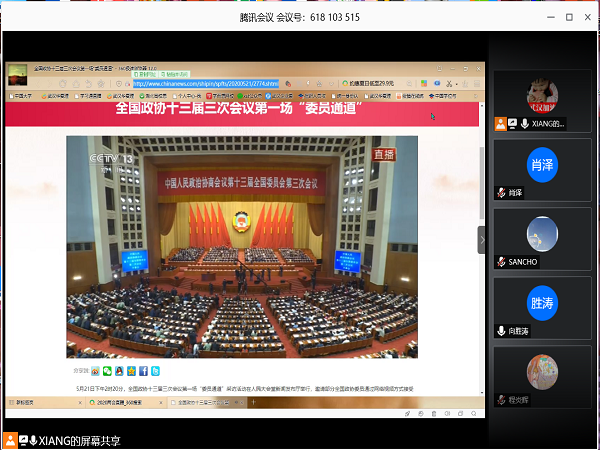This screenshot has height=450, width=600.
Task: Select the blue 胜涛 avatar
Action: pyautogui.click(x=542, y=303)
